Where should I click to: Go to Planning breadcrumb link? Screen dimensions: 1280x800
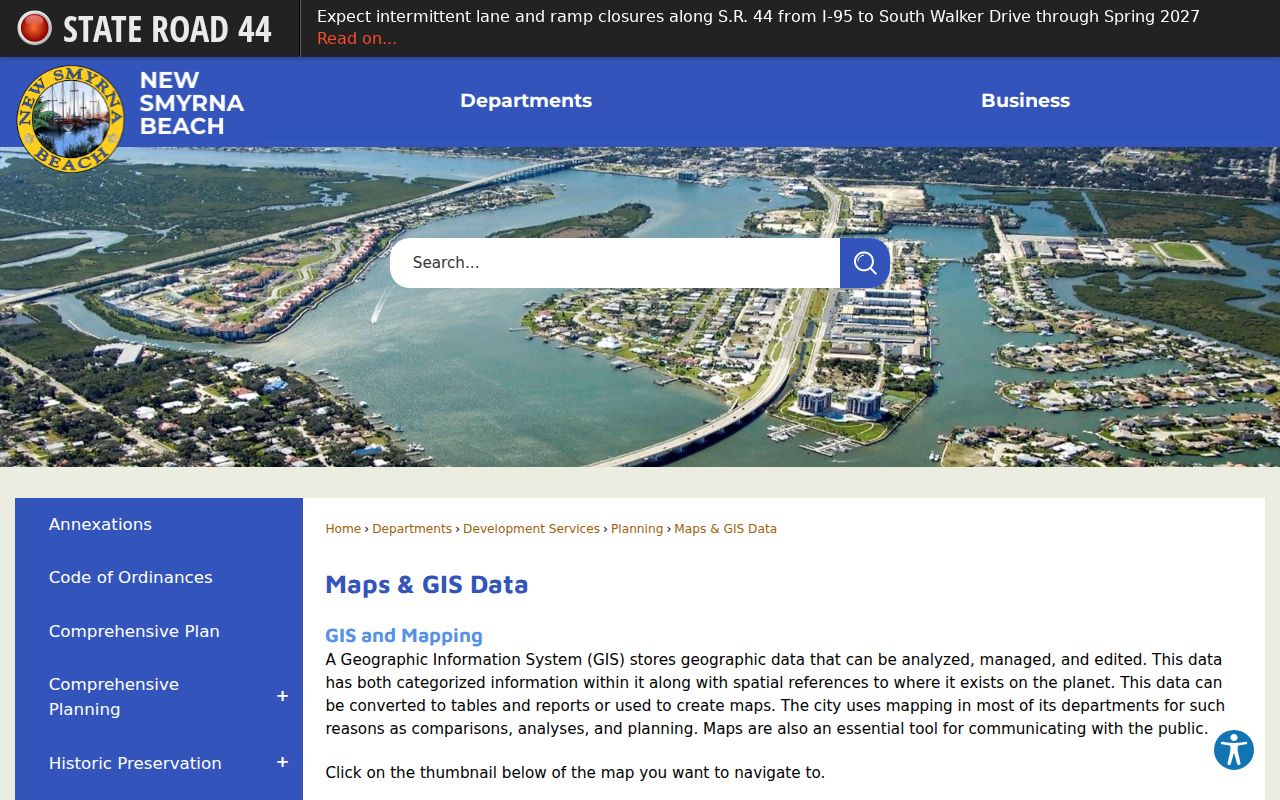(637, 529)
